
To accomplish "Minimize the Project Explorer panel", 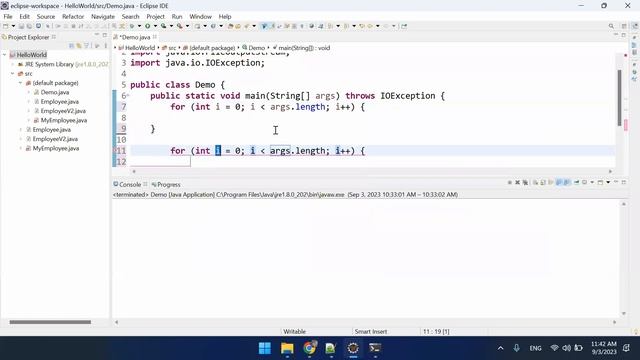I will (x=97, y=36).
